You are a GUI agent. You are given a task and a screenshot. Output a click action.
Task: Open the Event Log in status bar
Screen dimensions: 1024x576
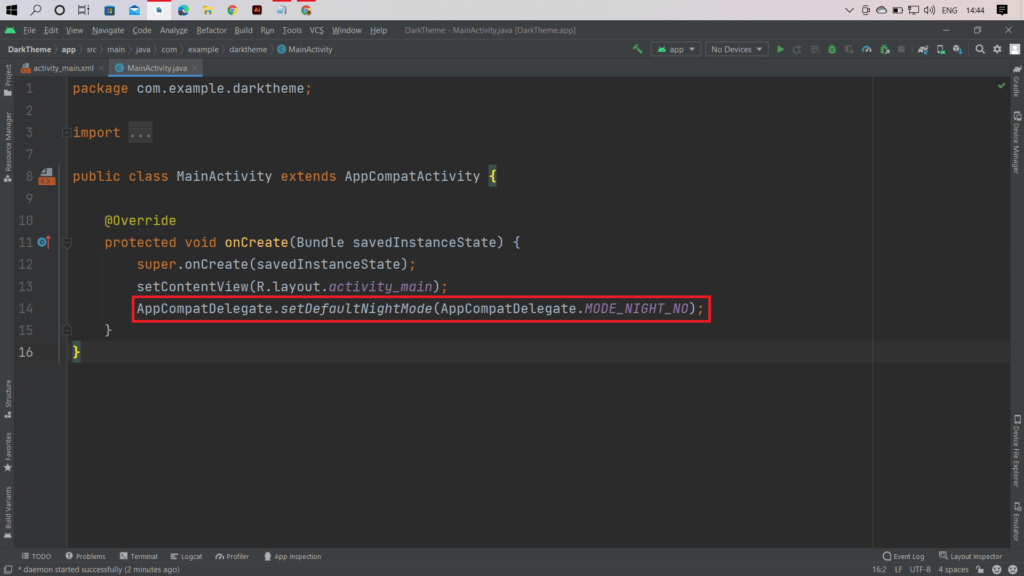tap(904, 556)
